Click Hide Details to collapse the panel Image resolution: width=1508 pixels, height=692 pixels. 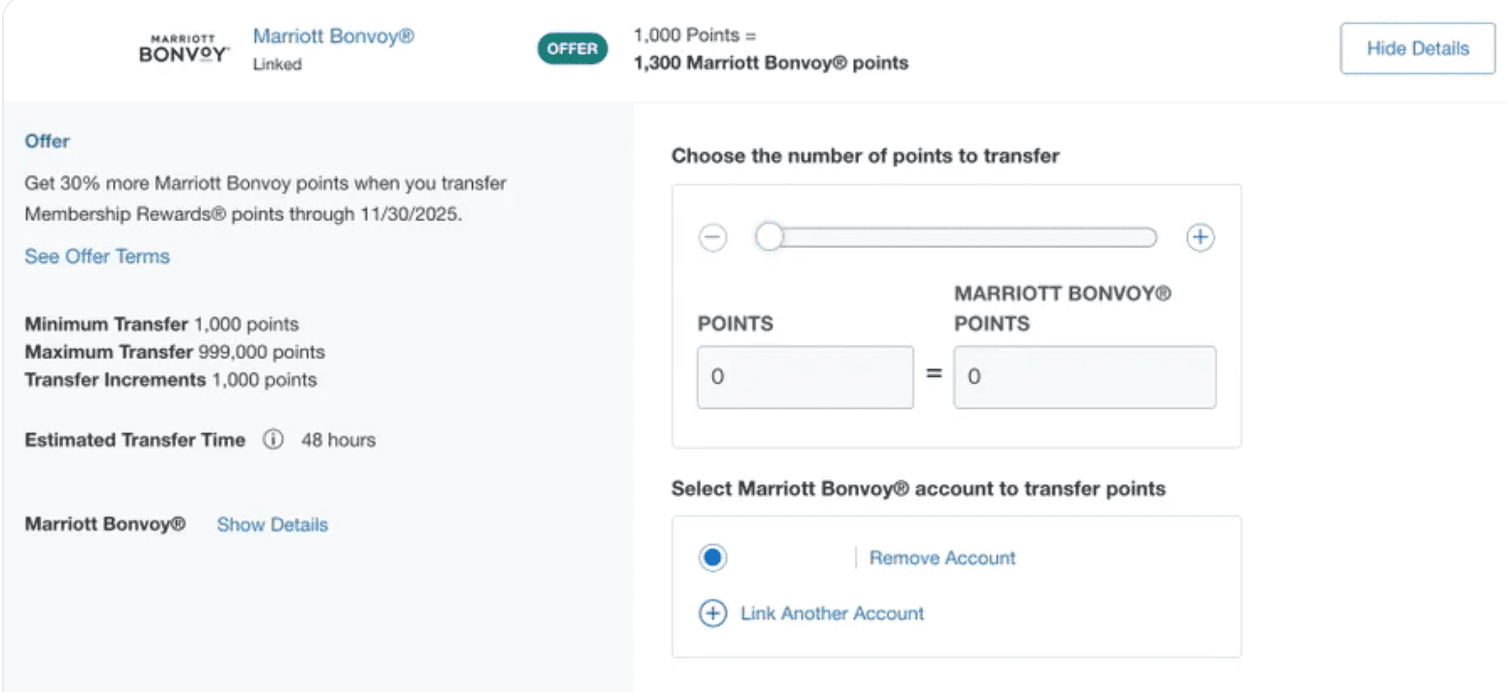[x=1417, y=48]
